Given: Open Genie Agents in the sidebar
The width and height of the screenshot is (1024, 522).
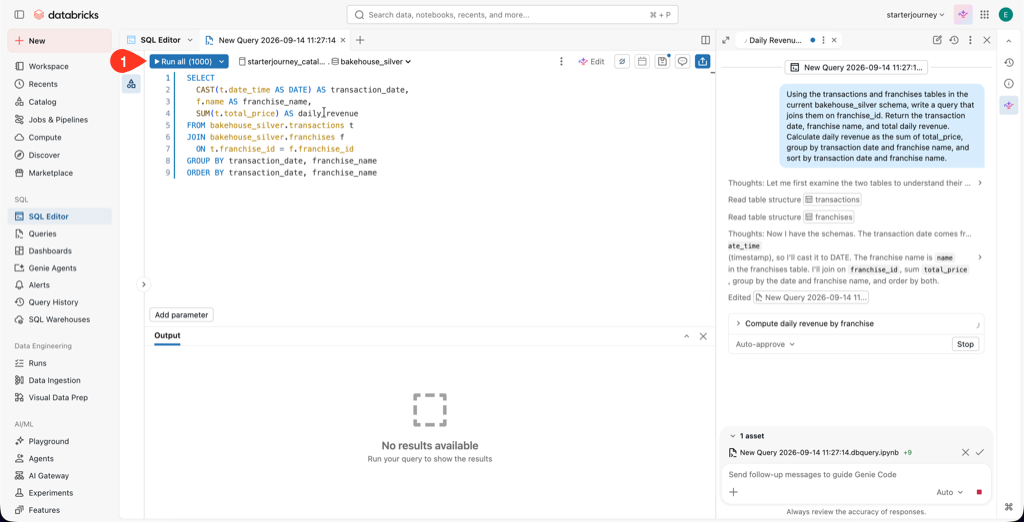Looking at the screenshot, I should (52, 268).
